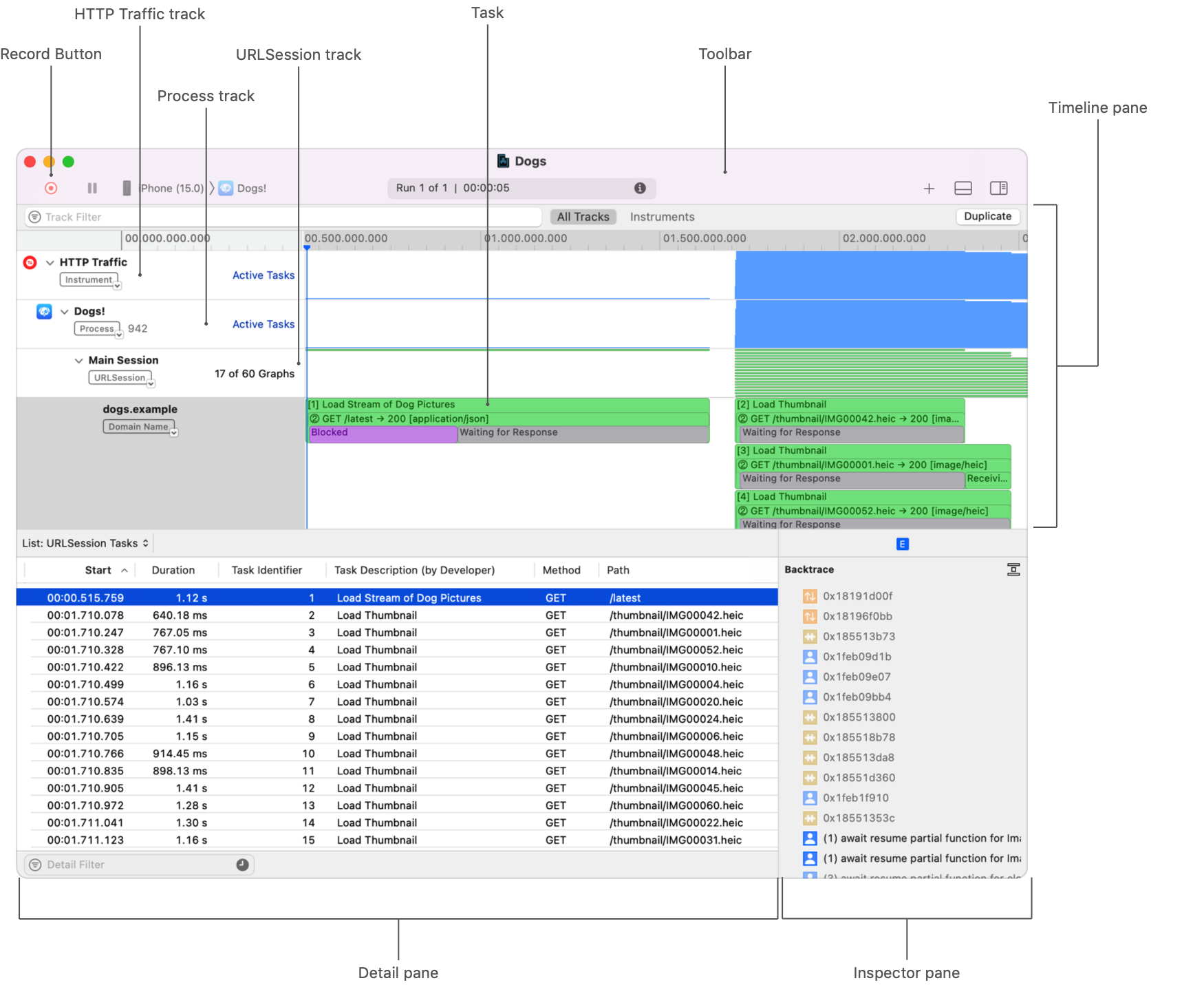Click the Dogs! app target icon
1204x985 pixels.
click(225, 187)
